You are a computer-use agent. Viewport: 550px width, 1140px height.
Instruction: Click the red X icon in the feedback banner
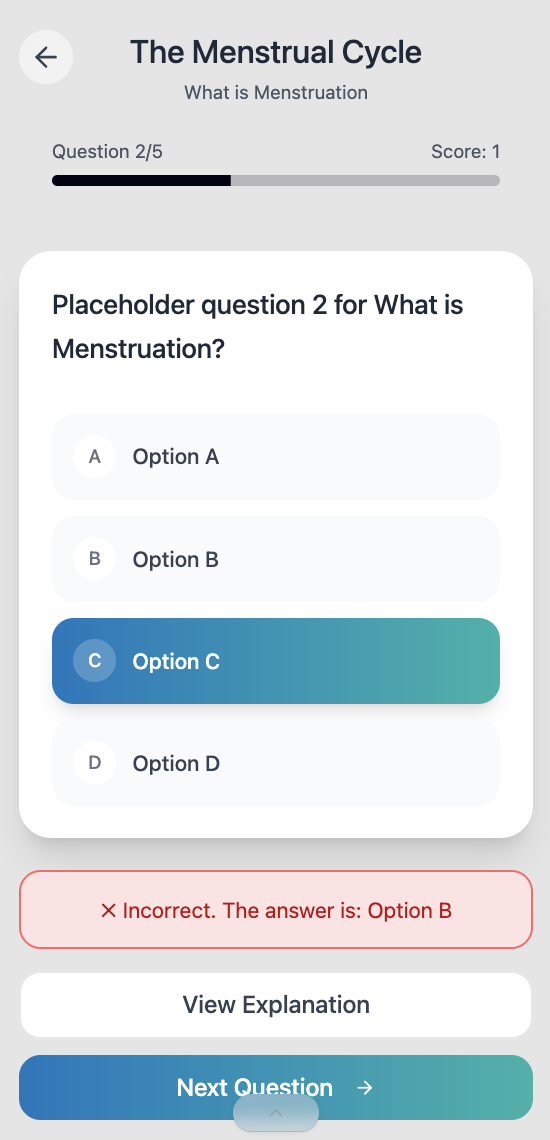coord(108,910)
